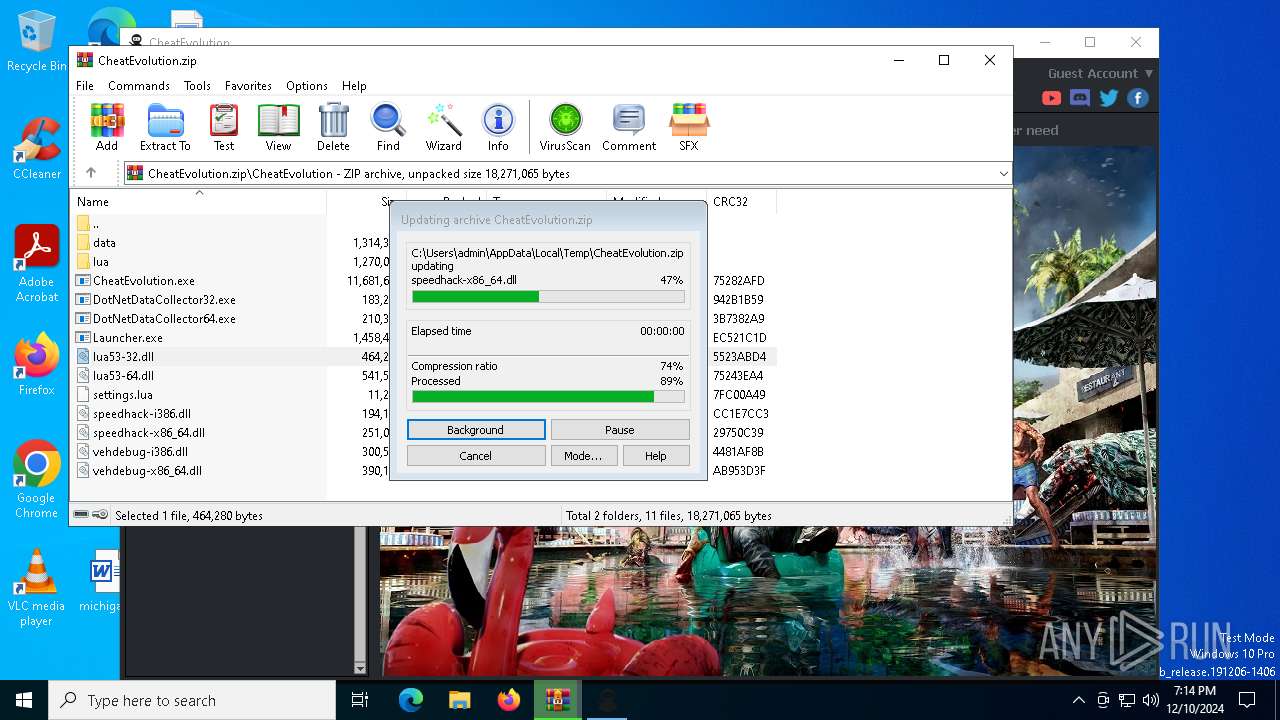
Task: Click the speedhack-x86_64.dll file progress bar
Action: (x=548, y=297)
